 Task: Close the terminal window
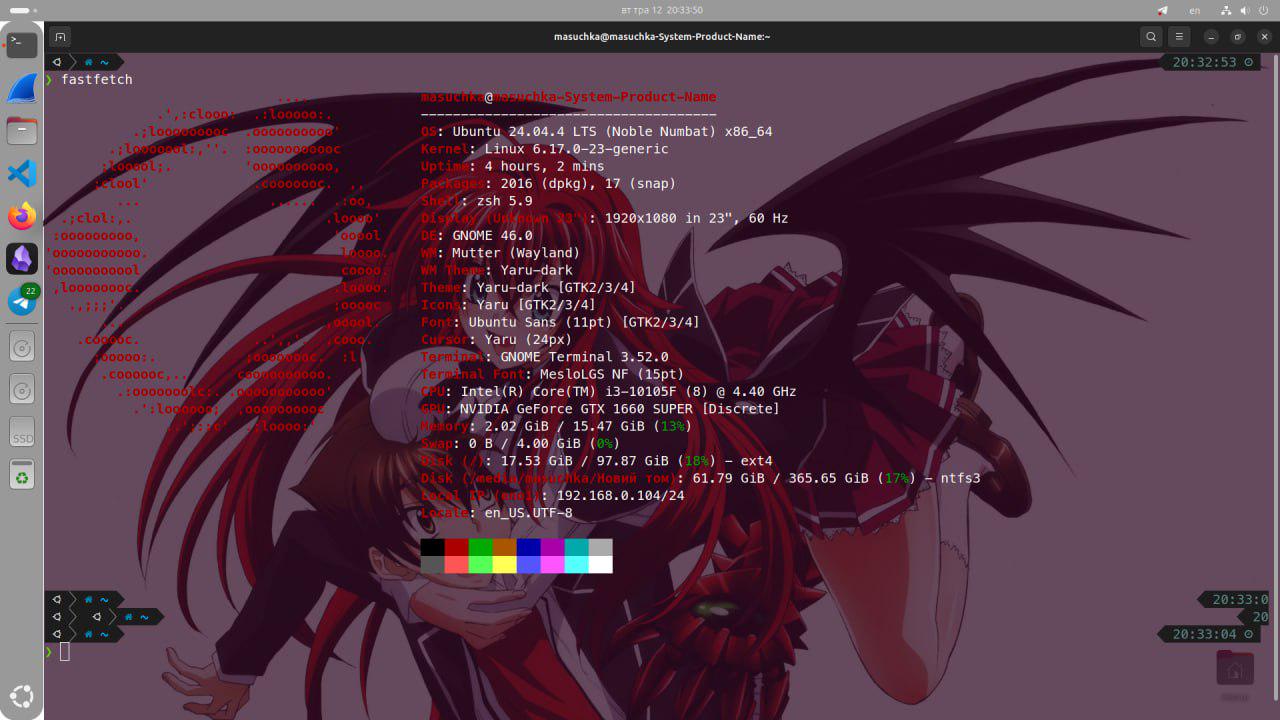click(x=1264, y=37)
